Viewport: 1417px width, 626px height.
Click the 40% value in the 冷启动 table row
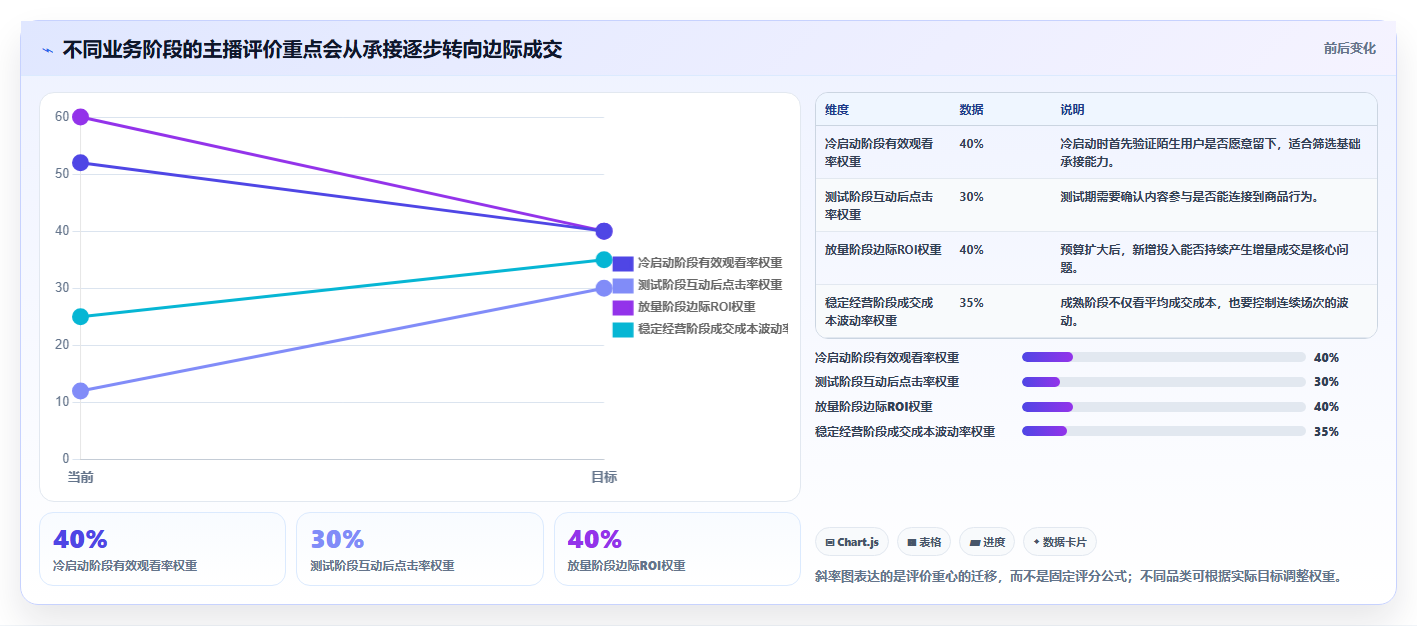(971, 144)
